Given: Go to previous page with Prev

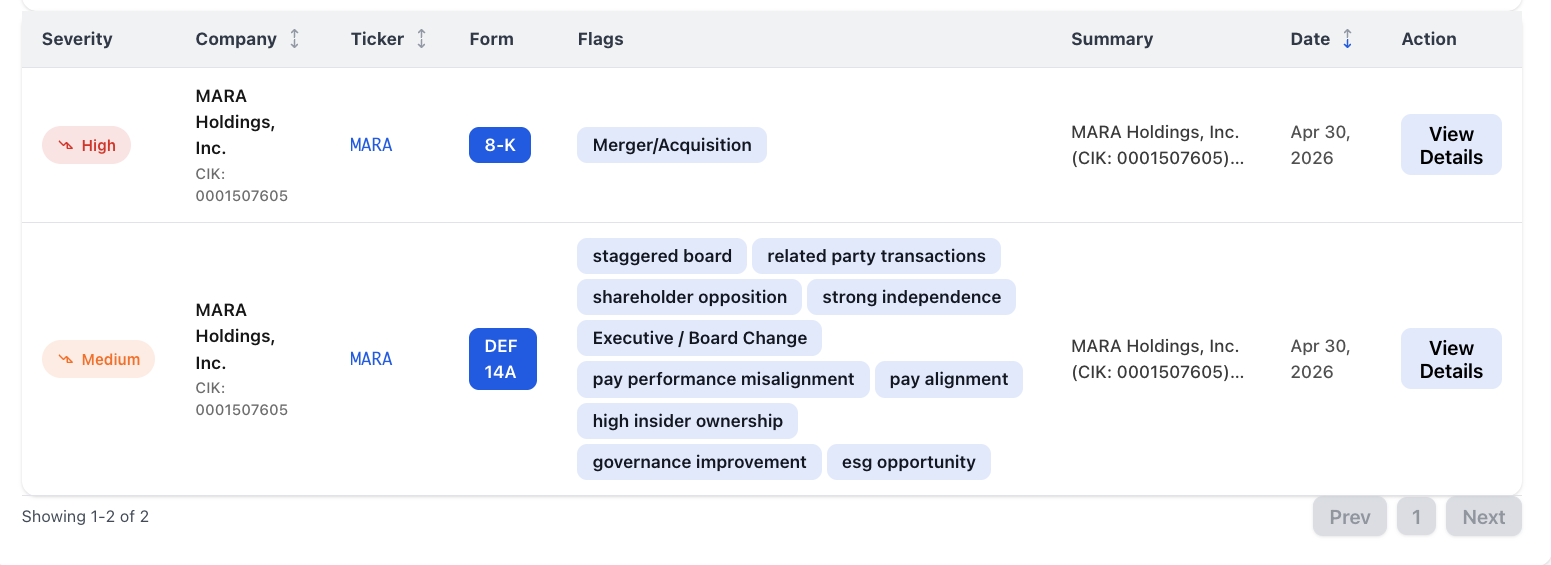Looking at the screenshot, I should pos(1350,517).
